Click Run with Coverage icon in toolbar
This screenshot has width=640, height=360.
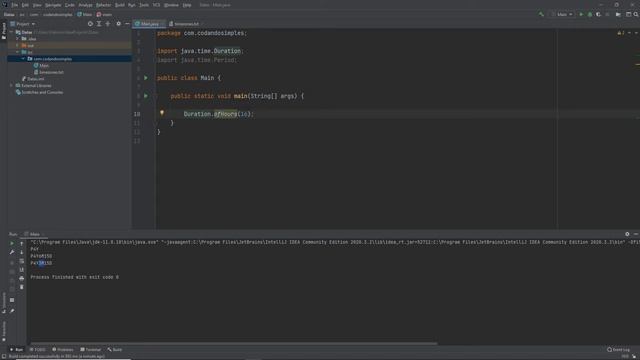click(598, 14)
